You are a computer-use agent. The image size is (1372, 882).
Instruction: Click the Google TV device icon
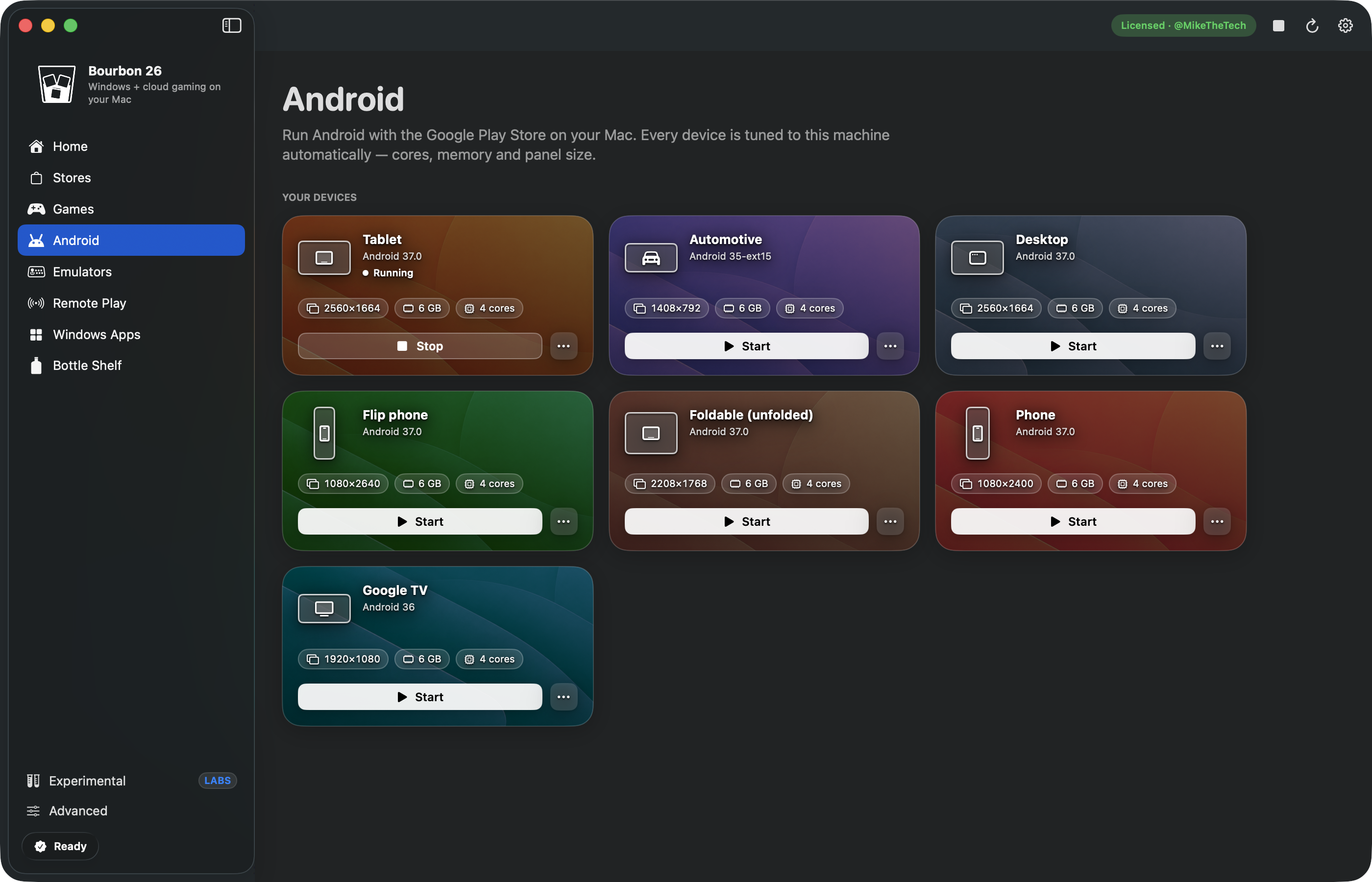pos(324,608)
